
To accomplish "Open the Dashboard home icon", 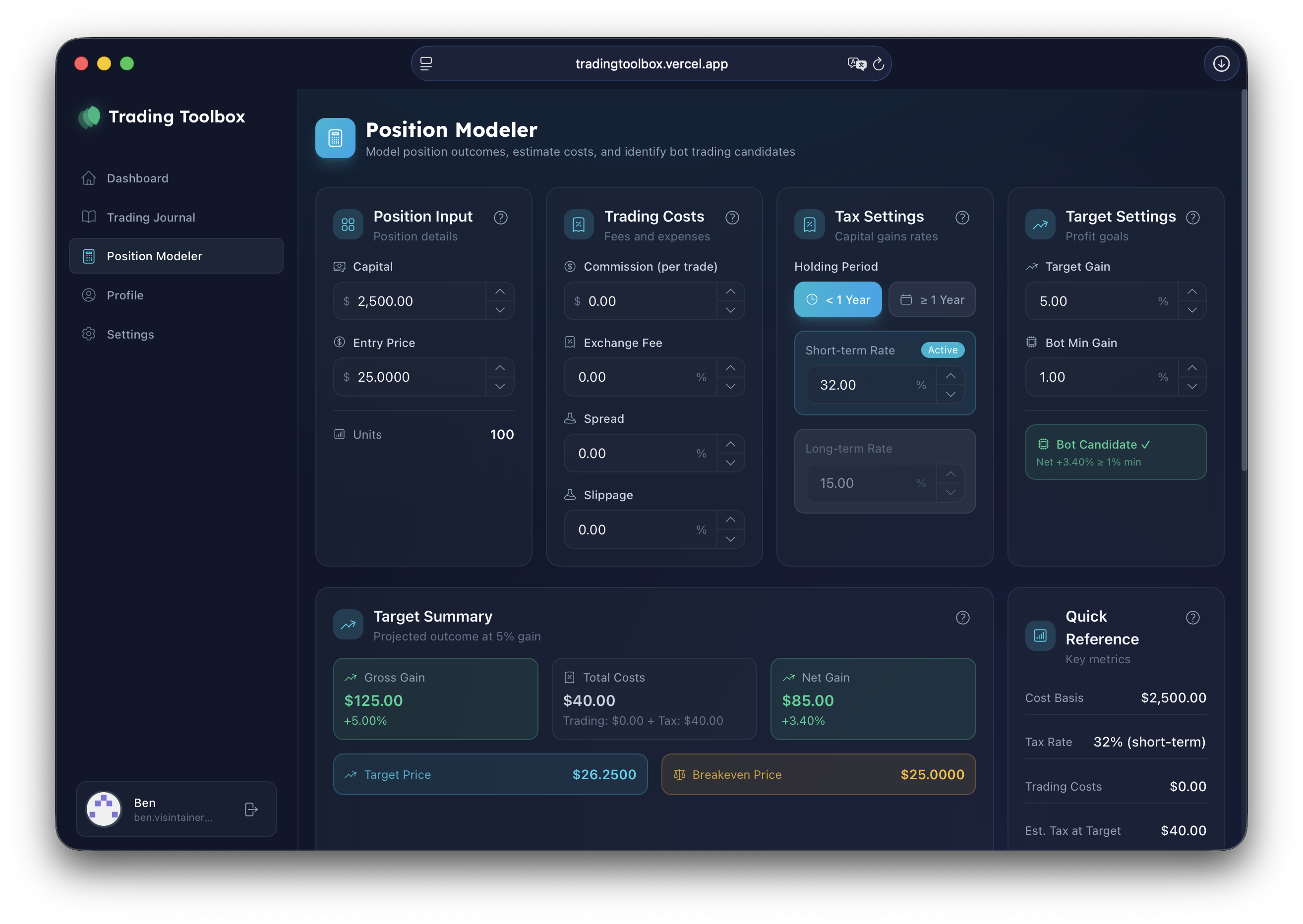I will [x=89, y=177].
